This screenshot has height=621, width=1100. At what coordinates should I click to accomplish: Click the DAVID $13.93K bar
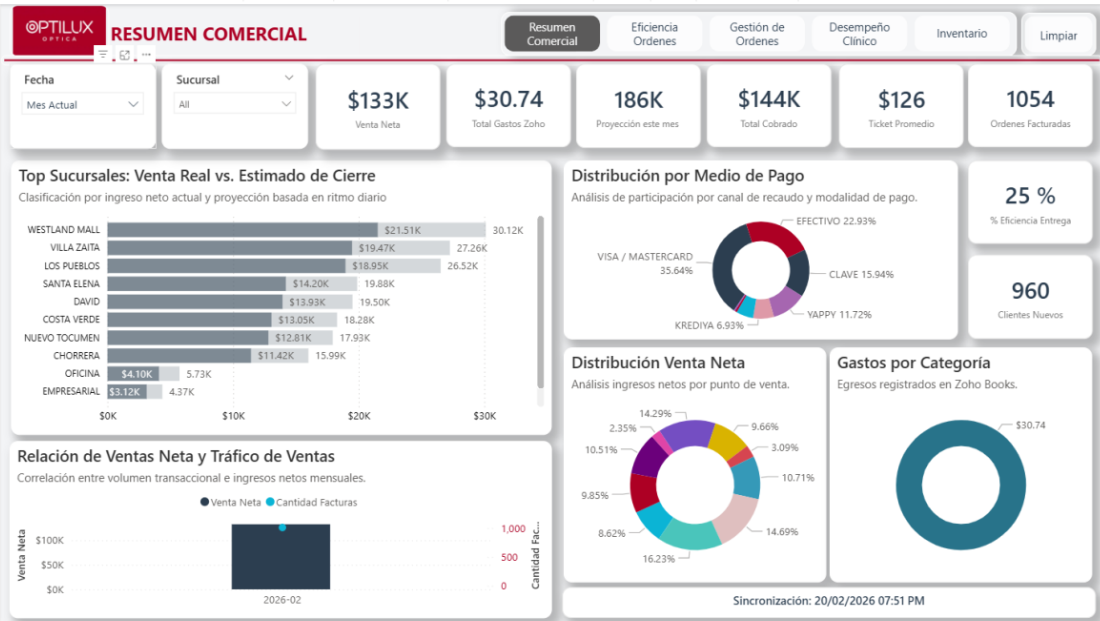(x=195, y=302)
